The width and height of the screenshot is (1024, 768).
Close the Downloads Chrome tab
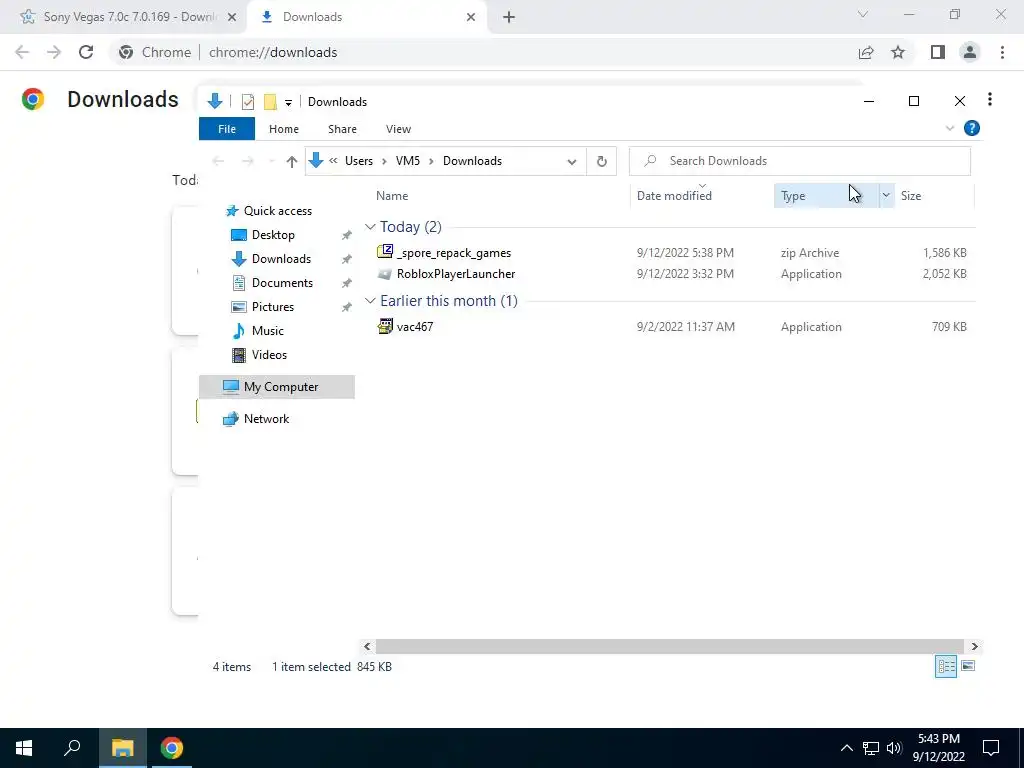coord(471,17)
